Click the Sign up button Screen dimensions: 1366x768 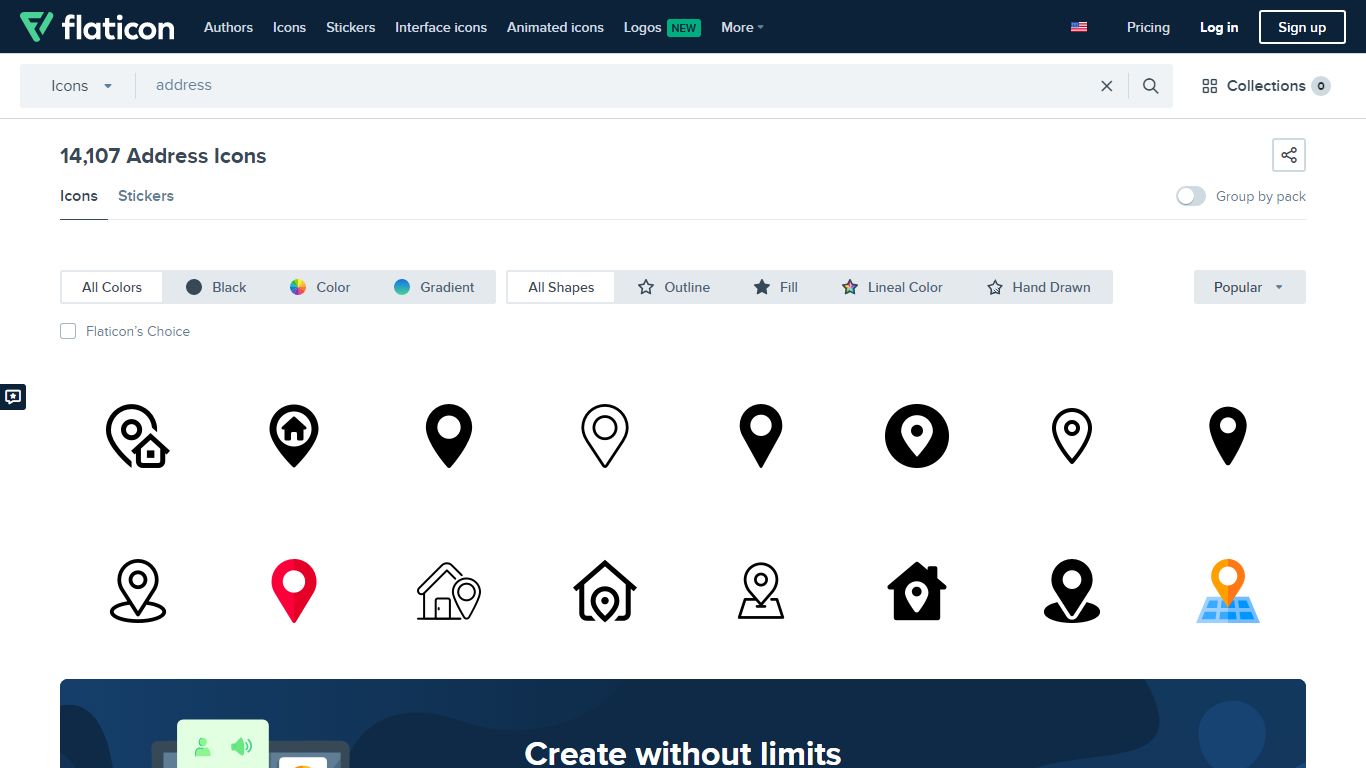click(1302, 27)
